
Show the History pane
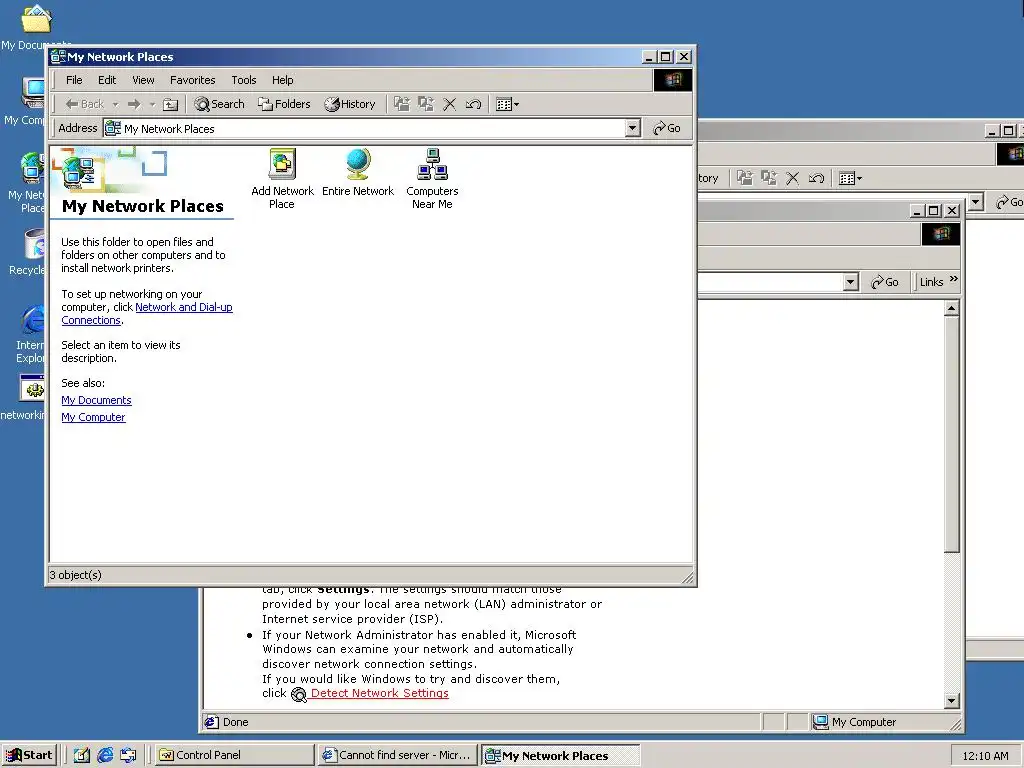(350, 104)
